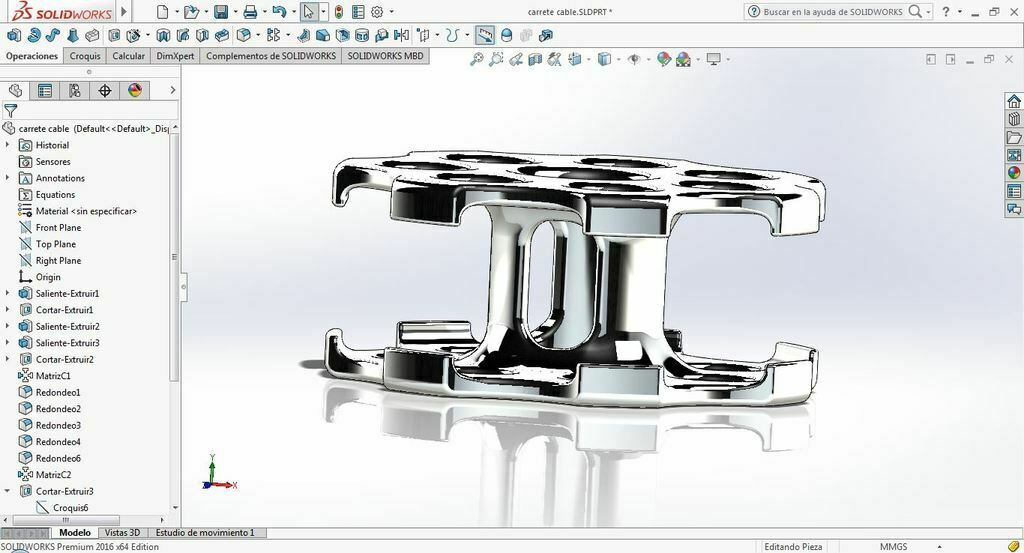
Task: Expand the Annotations tree node
Action: coord(7,178)
